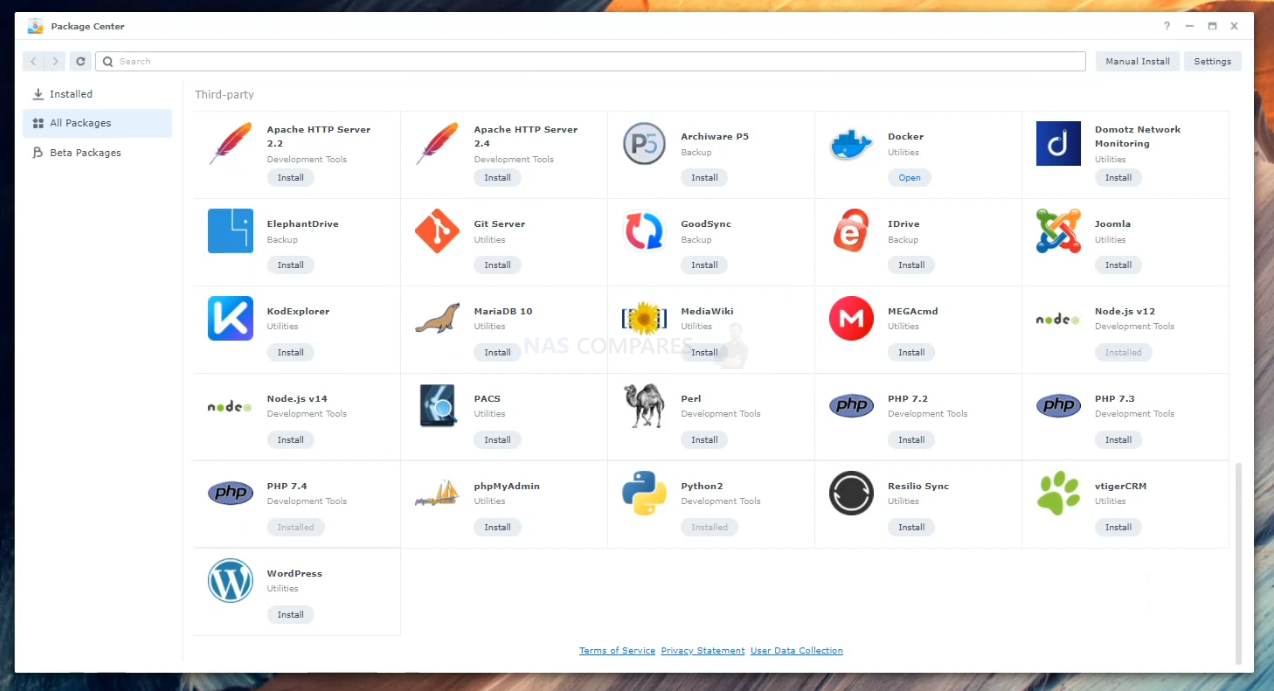
Task: Select the Python2 package icon
Action: click(644, 493)
